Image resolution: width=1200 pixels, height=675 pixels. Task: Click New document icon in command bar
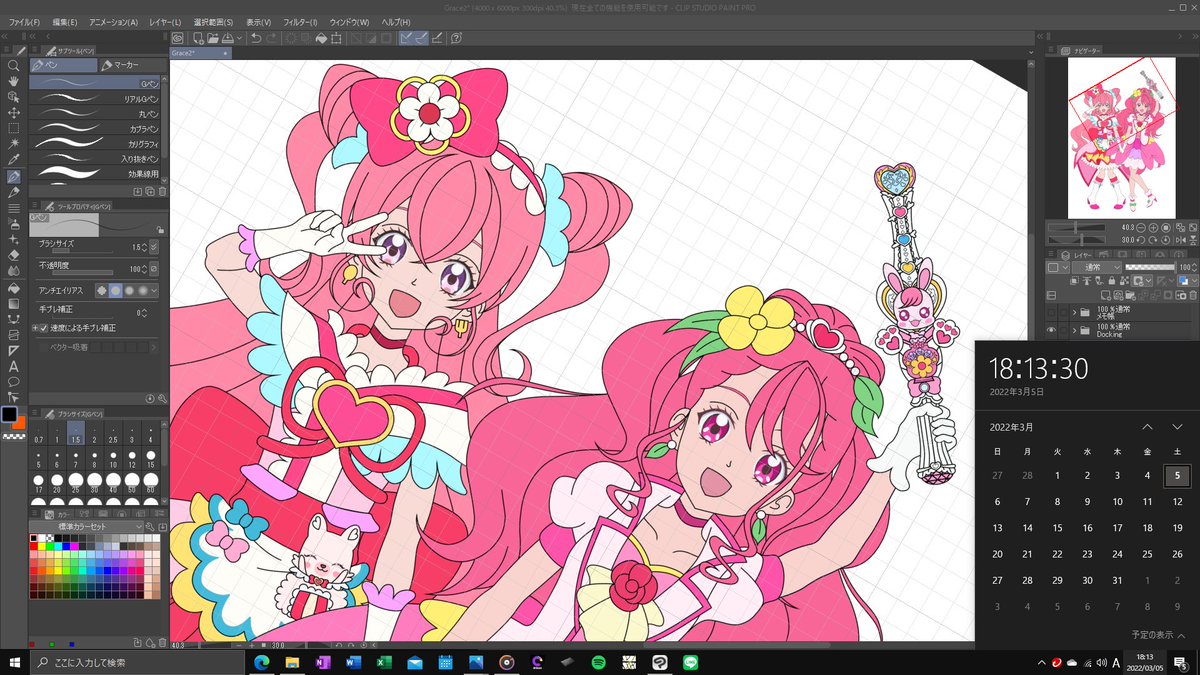[198, 38]
